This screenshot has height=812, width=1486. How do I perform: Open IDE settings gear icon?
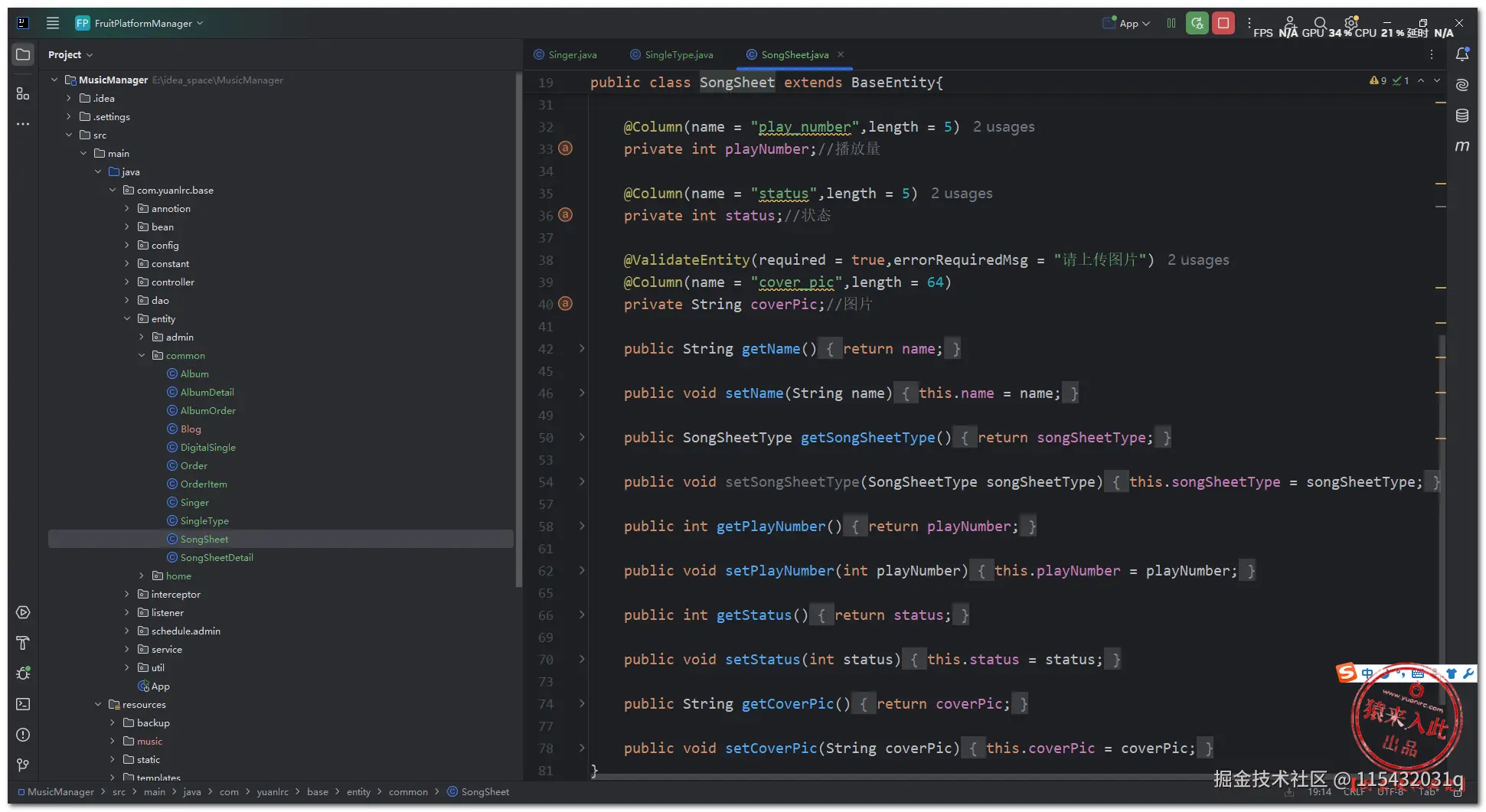pyautogui.click(x=1351, y=23)
